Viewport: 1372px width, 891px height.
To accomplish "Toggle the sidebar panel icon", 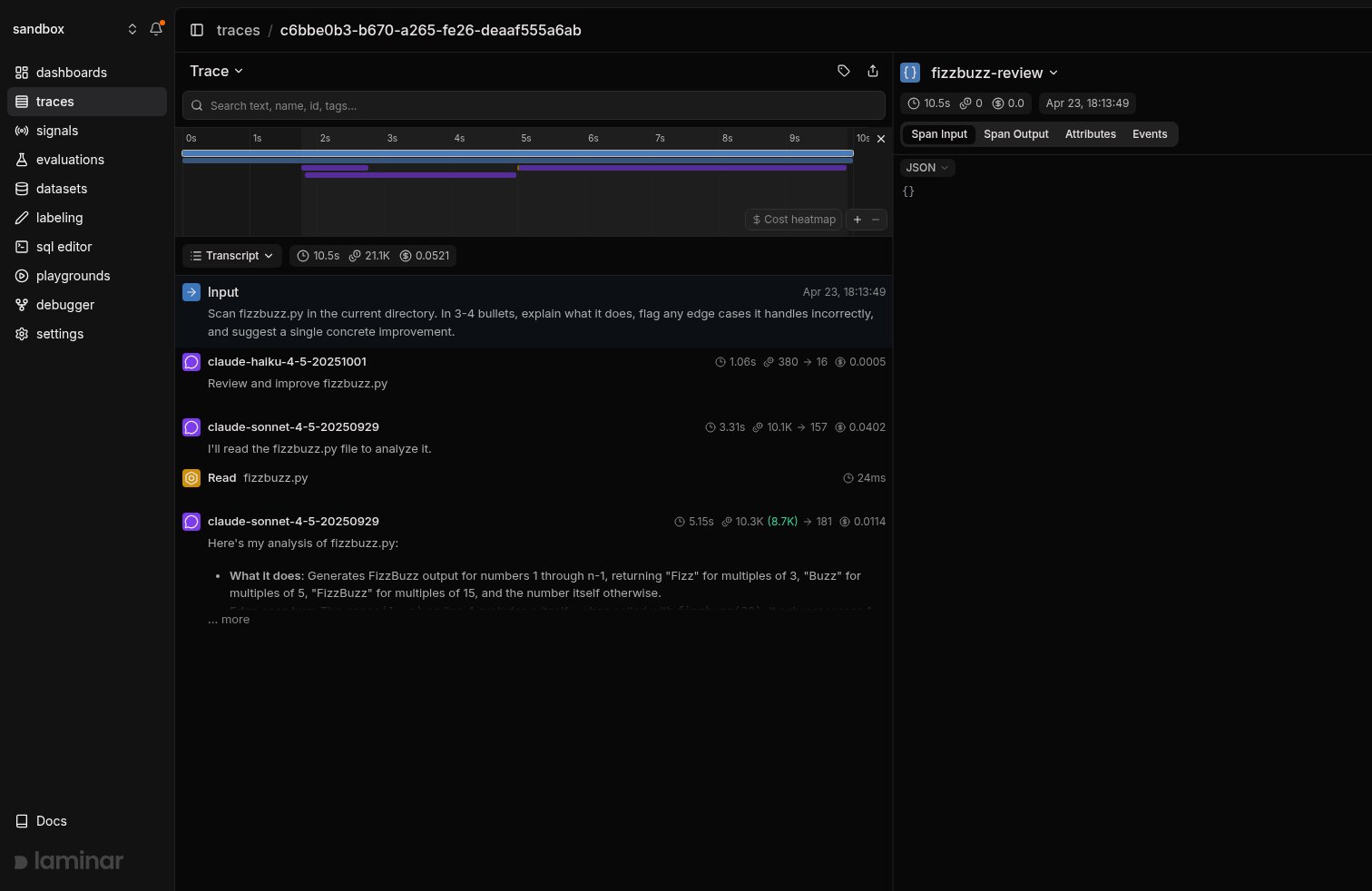I will (197, 30).
